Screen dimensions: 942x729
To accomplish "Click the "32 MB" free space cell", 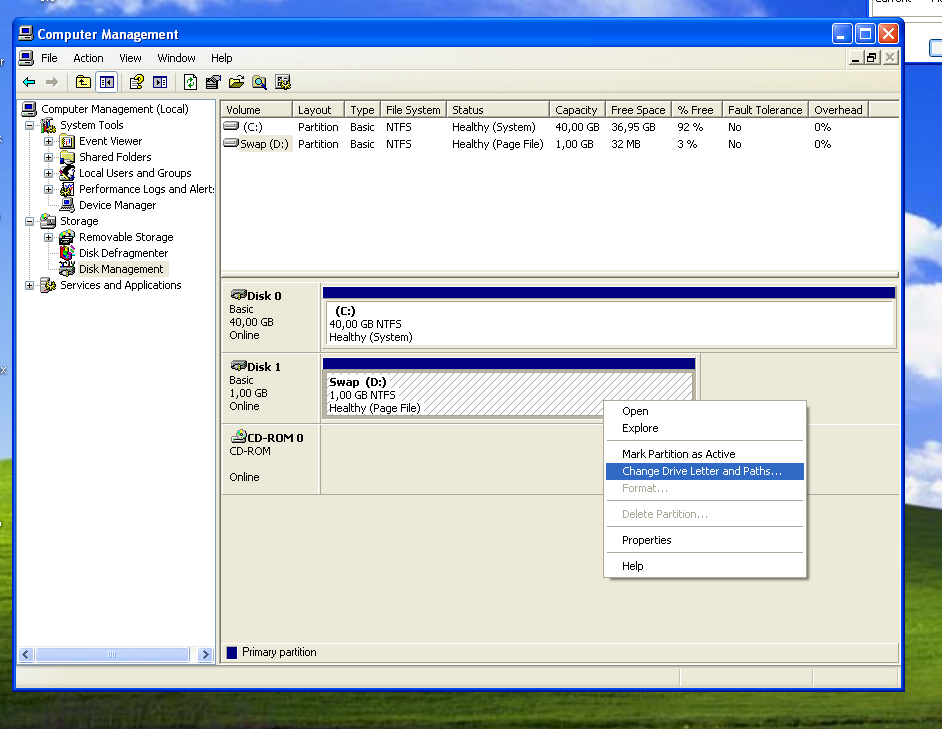I will tap(625, 144).
